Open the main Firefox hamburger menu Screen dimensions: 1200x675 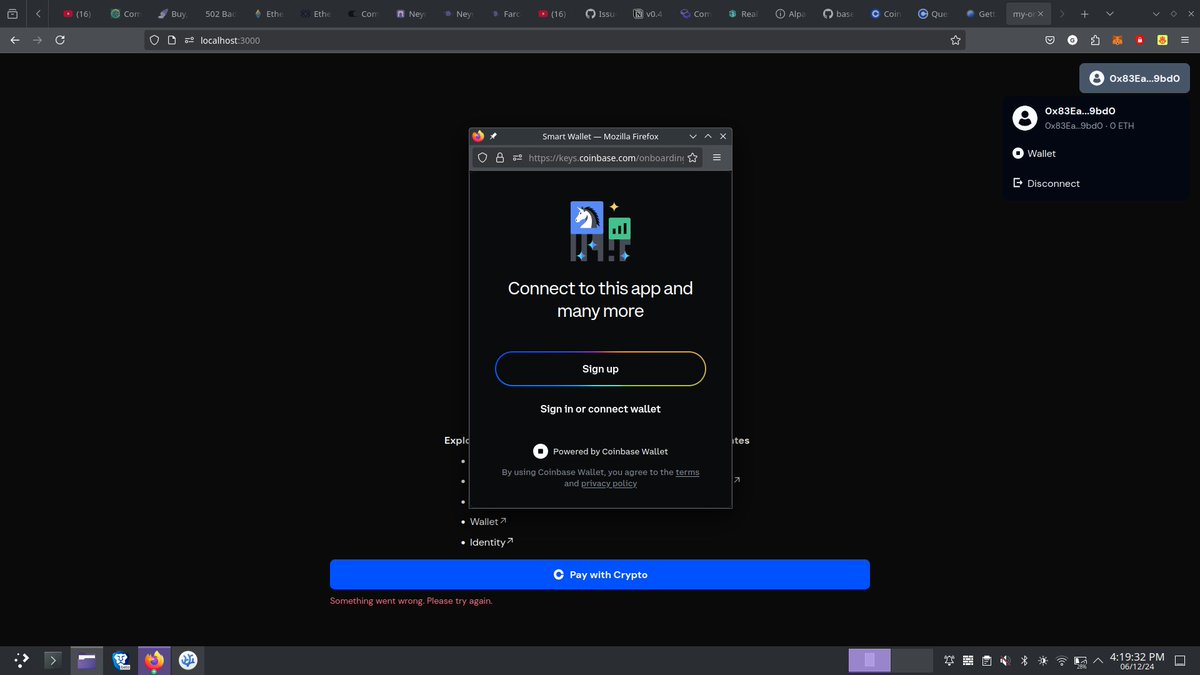[1186, 40]
